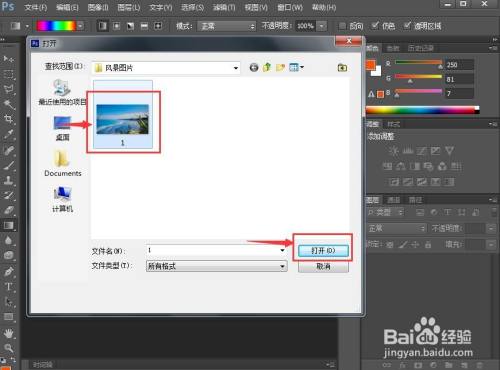This screenshot has width=500, height=370.
Task: Switch to the 样式 (Styles) tab
Action: pyautogui.click(x=394, y=124)
